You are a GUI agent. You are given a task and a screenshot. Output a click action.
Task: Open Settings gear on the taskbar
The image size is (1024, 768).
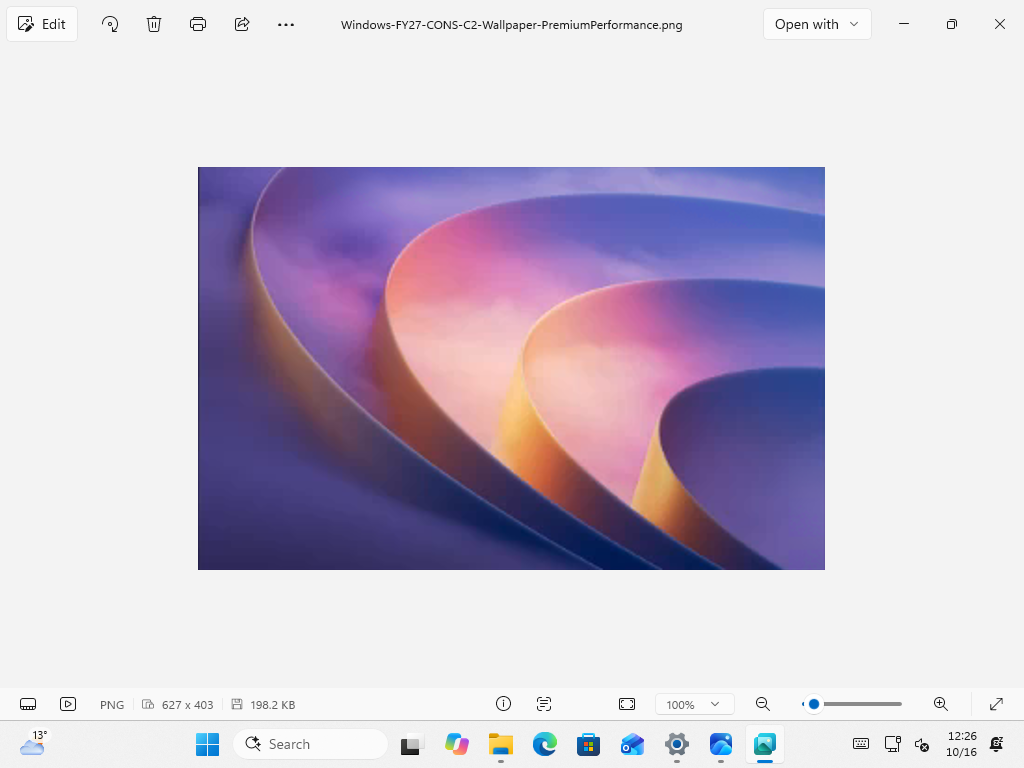[x=677, y=744]
